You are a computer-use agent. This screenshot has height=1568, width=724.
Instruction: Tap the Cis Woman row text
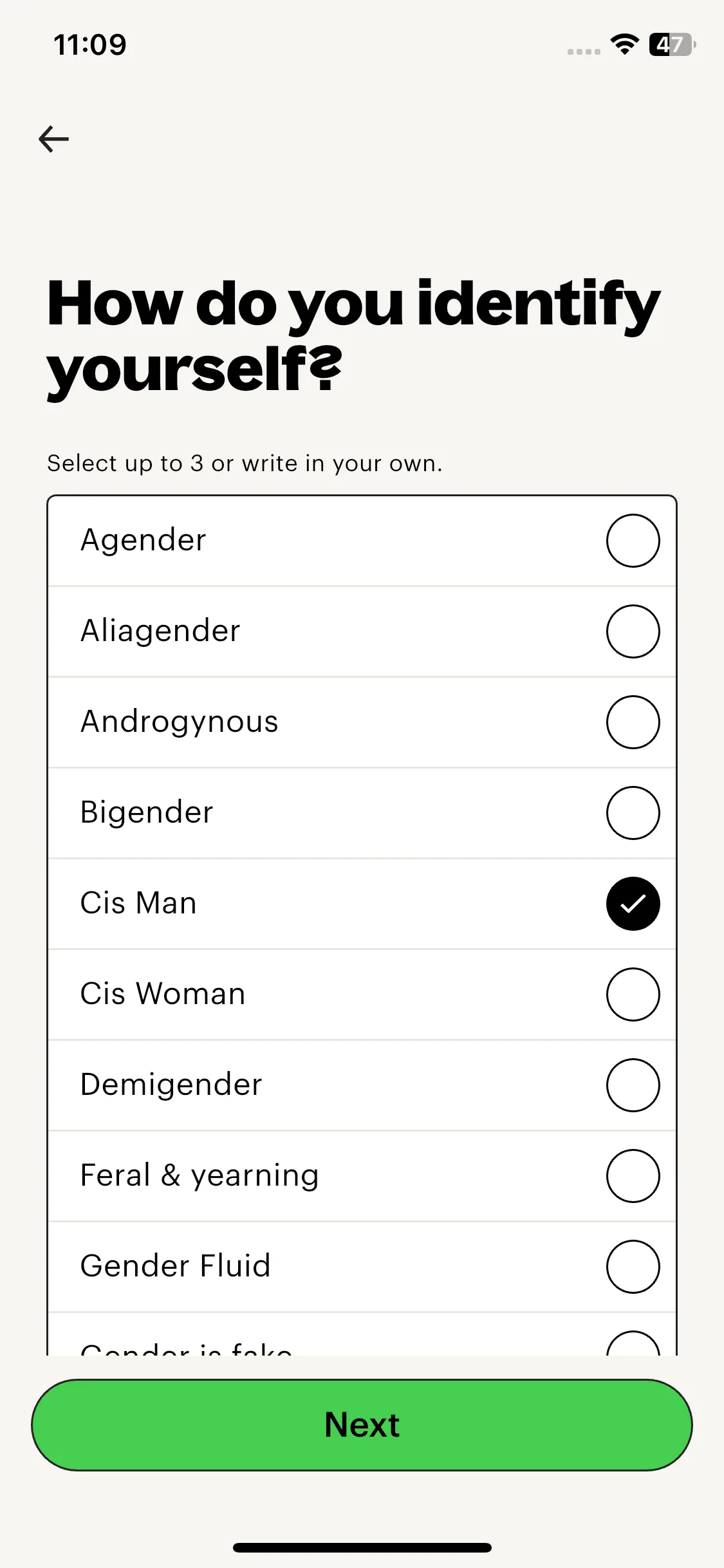[163, 994]
